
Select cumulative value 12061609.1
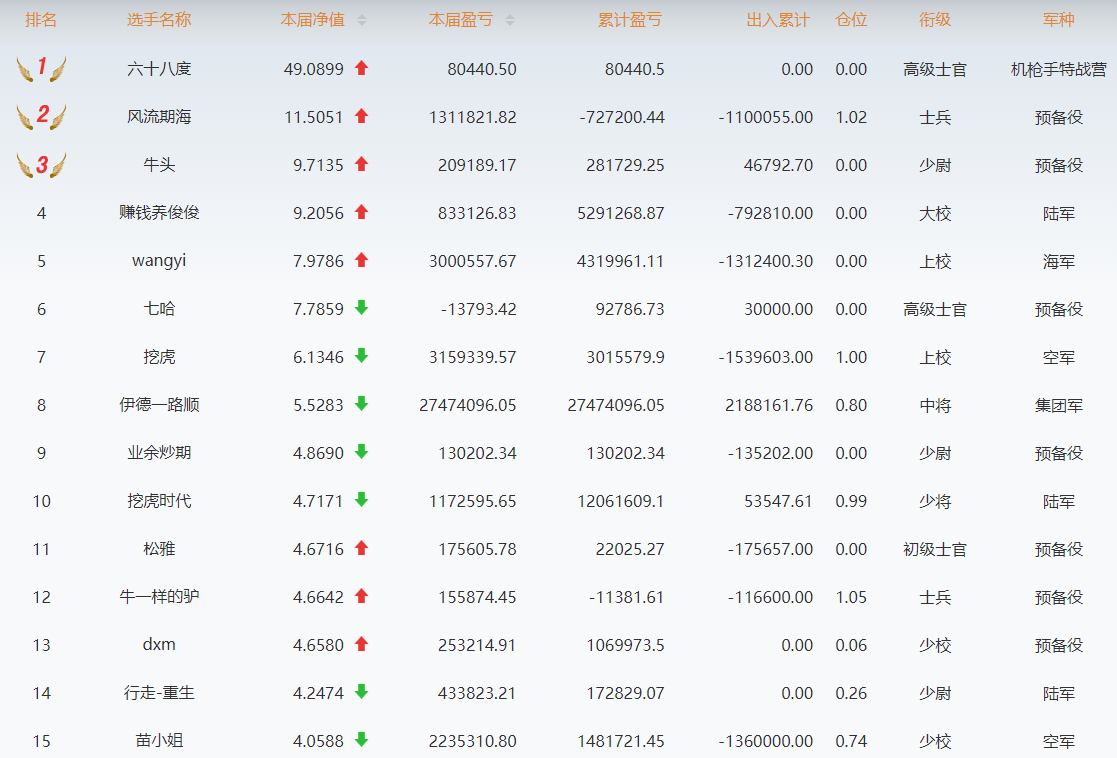pyautogui.click(x=620, y=502)
